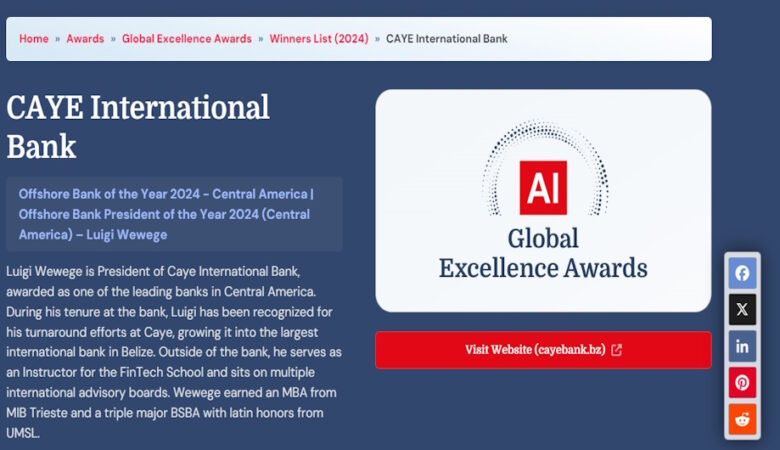Navigate to Global Excellence Awards breadcrumb
The image size is (780, 450).
click(x=187, y=39)
